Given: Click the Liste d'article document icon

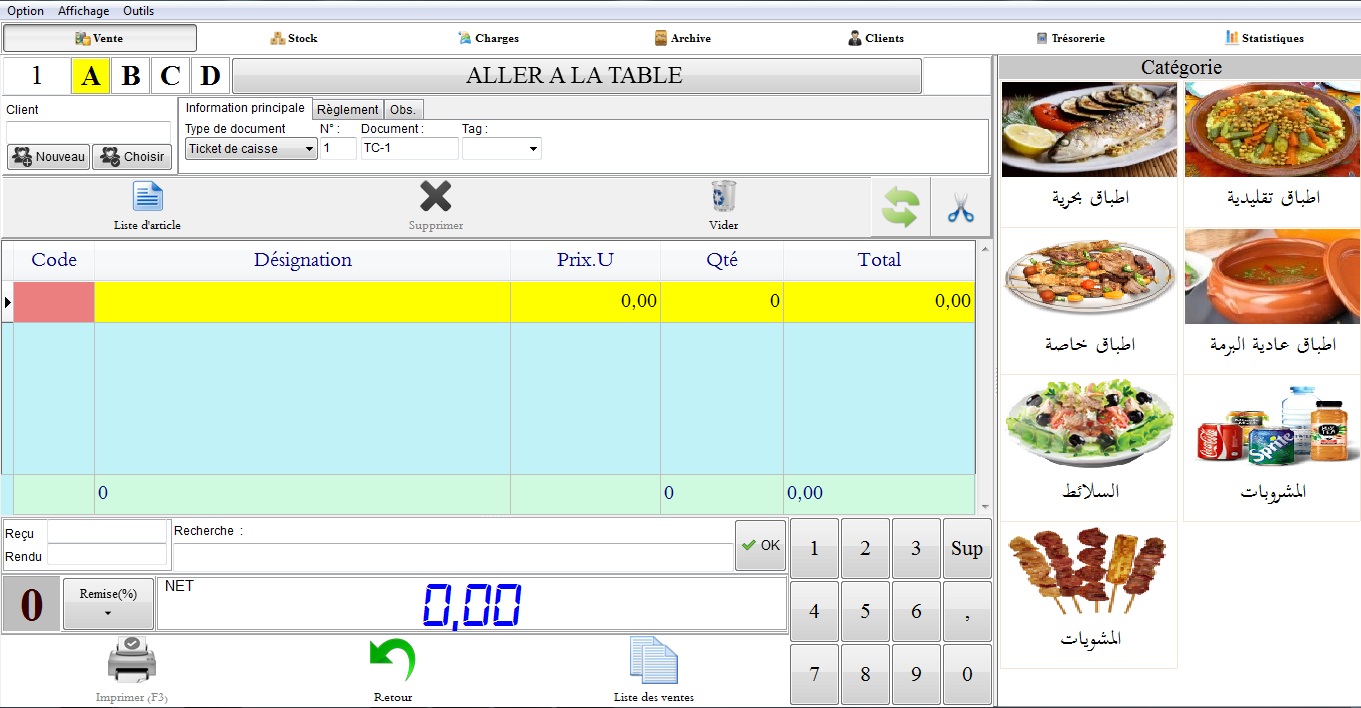Looking at the screenshot, I should click(x=147, y=197).
